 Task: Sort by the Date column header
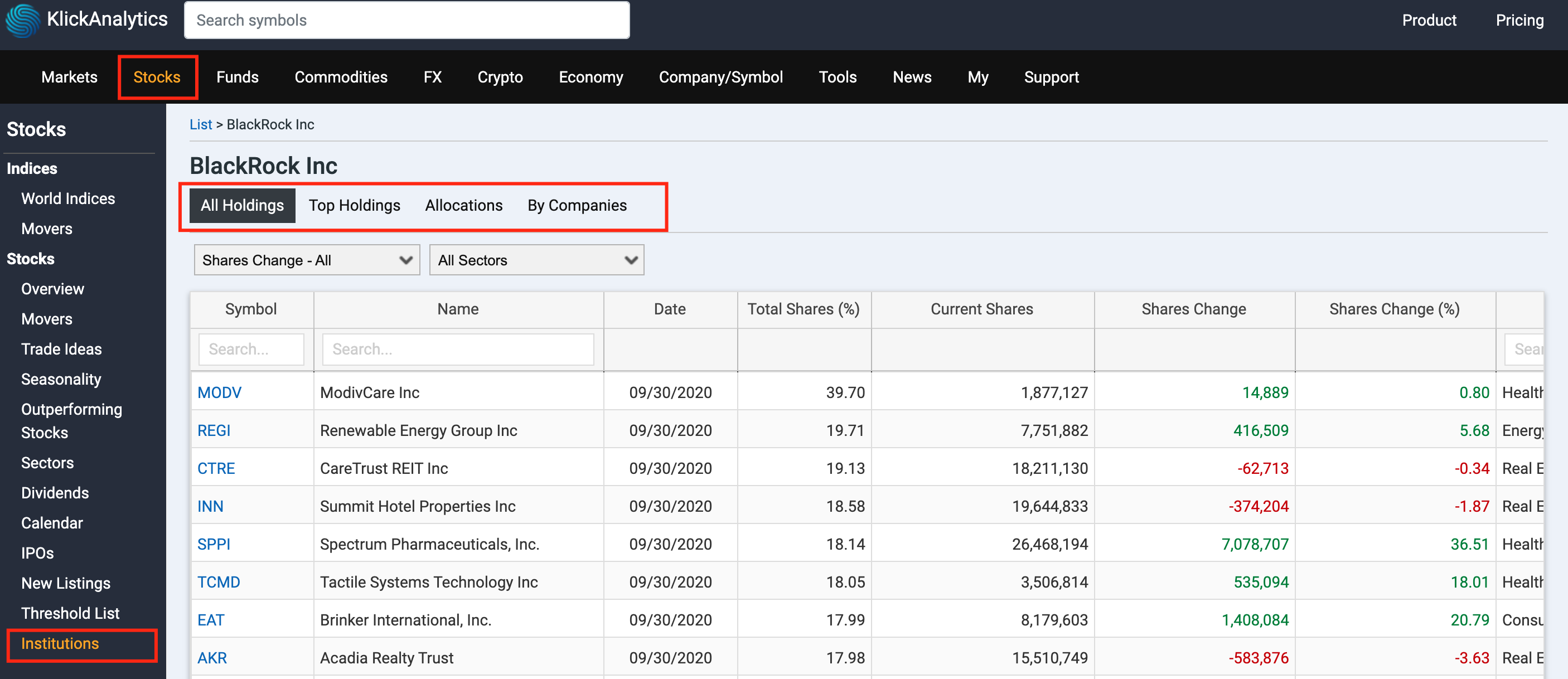click(x=670, y=309)
